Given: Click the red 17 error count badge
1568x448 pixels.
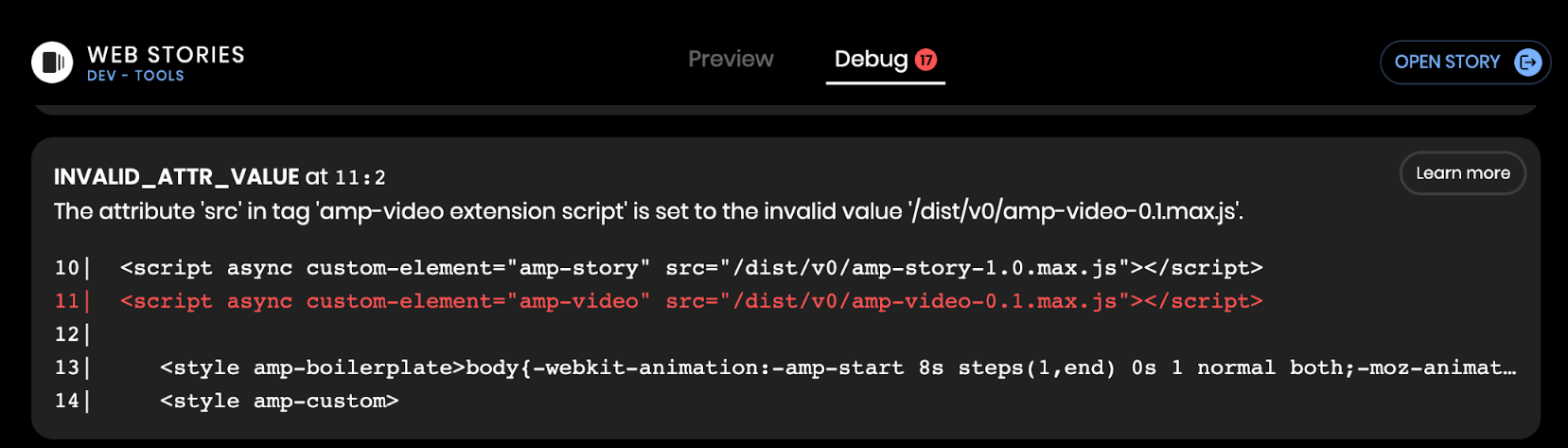Looking at the screenshot, I should click(x=925, y=60).
